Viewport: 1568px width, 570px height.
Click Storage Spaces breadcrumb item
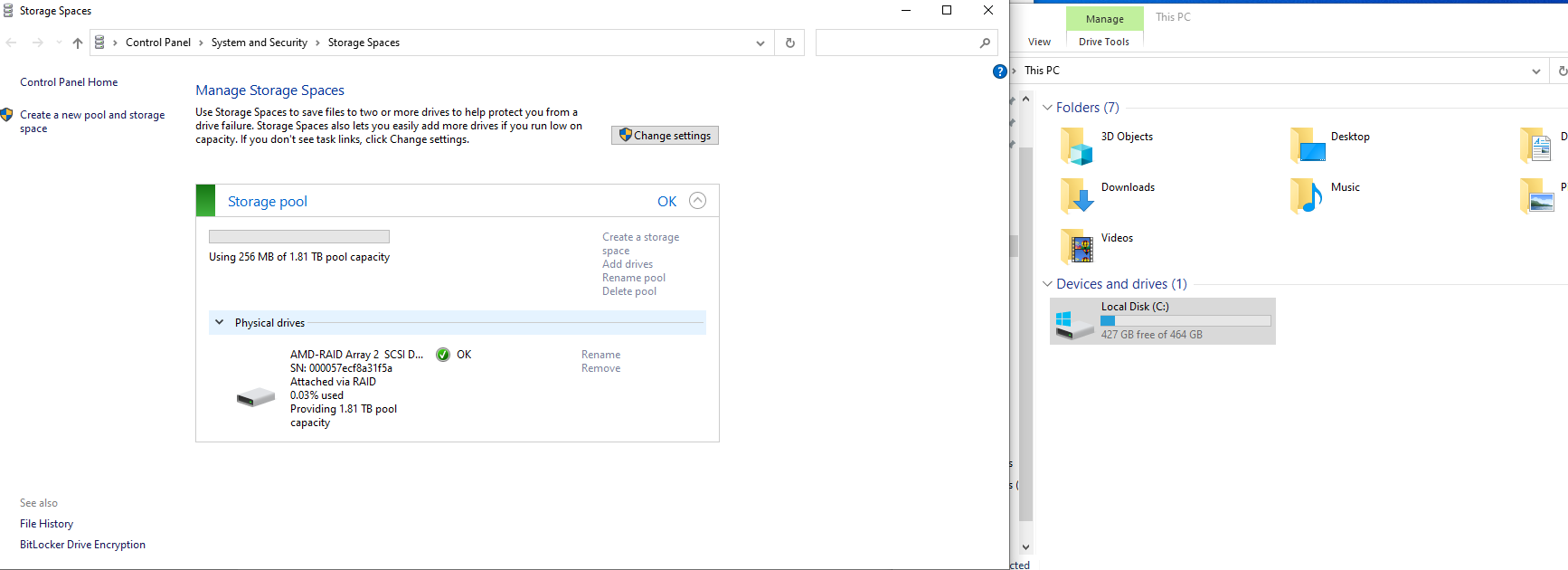pyautogui.click(x=364, y=43)
